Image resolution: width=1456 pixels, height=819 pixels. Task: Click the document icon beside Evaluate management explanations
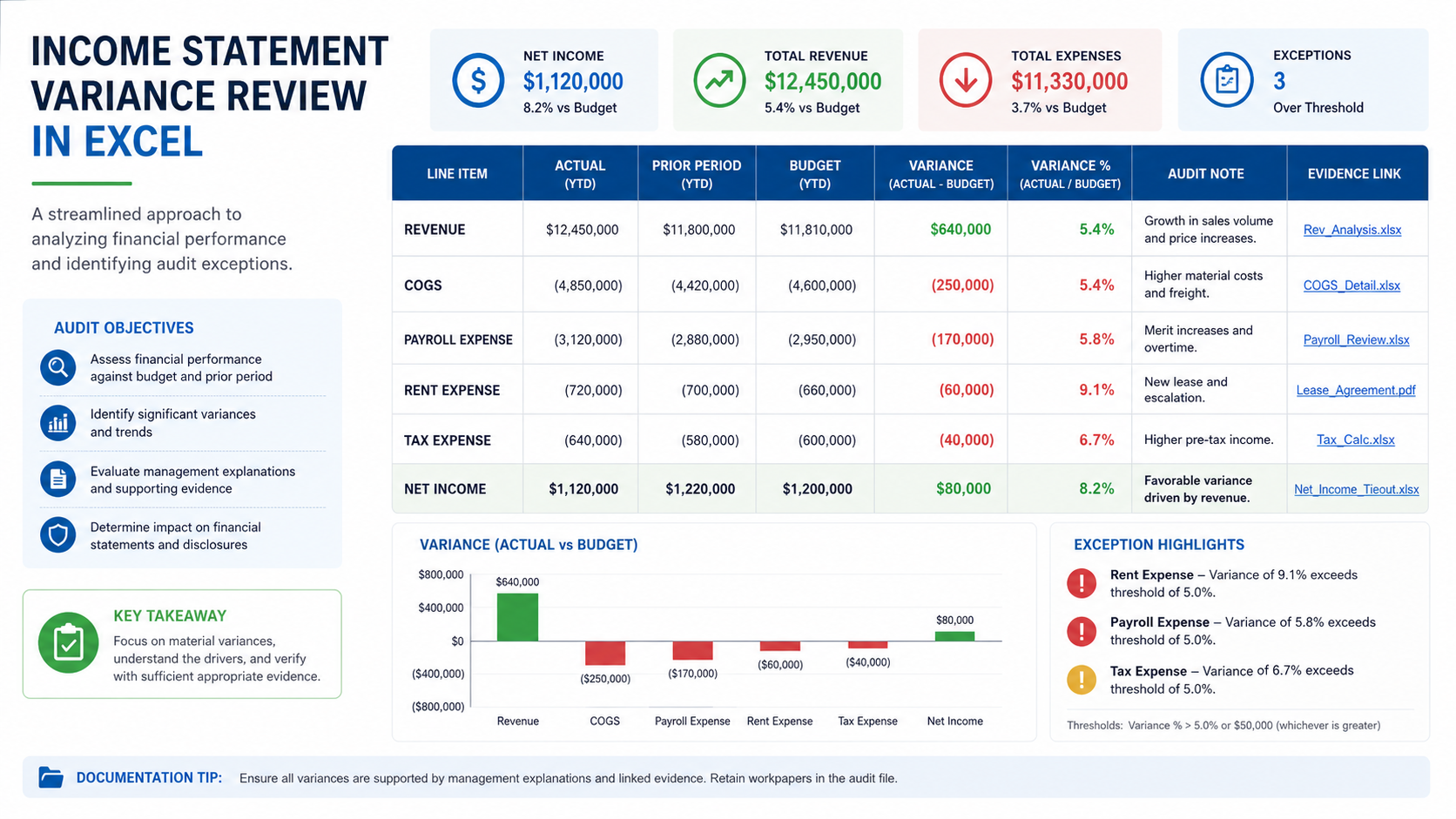click(x=57, y=479)
